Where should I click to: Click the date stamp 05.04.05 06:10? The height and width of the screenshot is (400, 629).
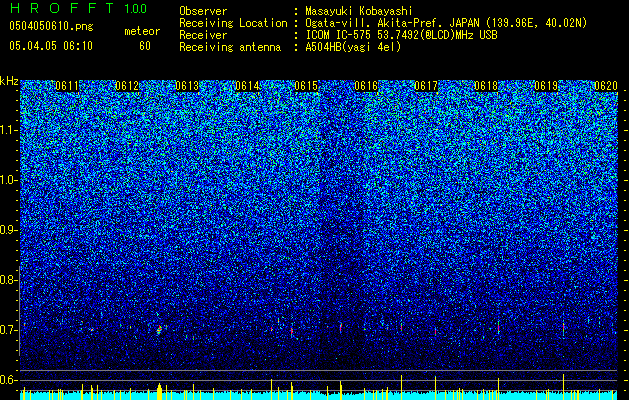coord(51,46)
